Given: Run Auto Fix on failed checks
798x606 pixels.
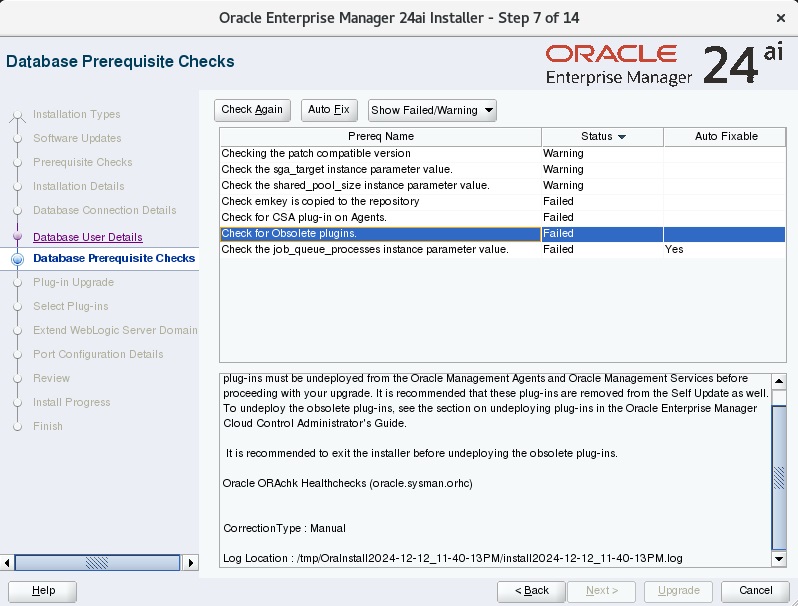Looking at the screenshot, I should (x=329, y=110).
